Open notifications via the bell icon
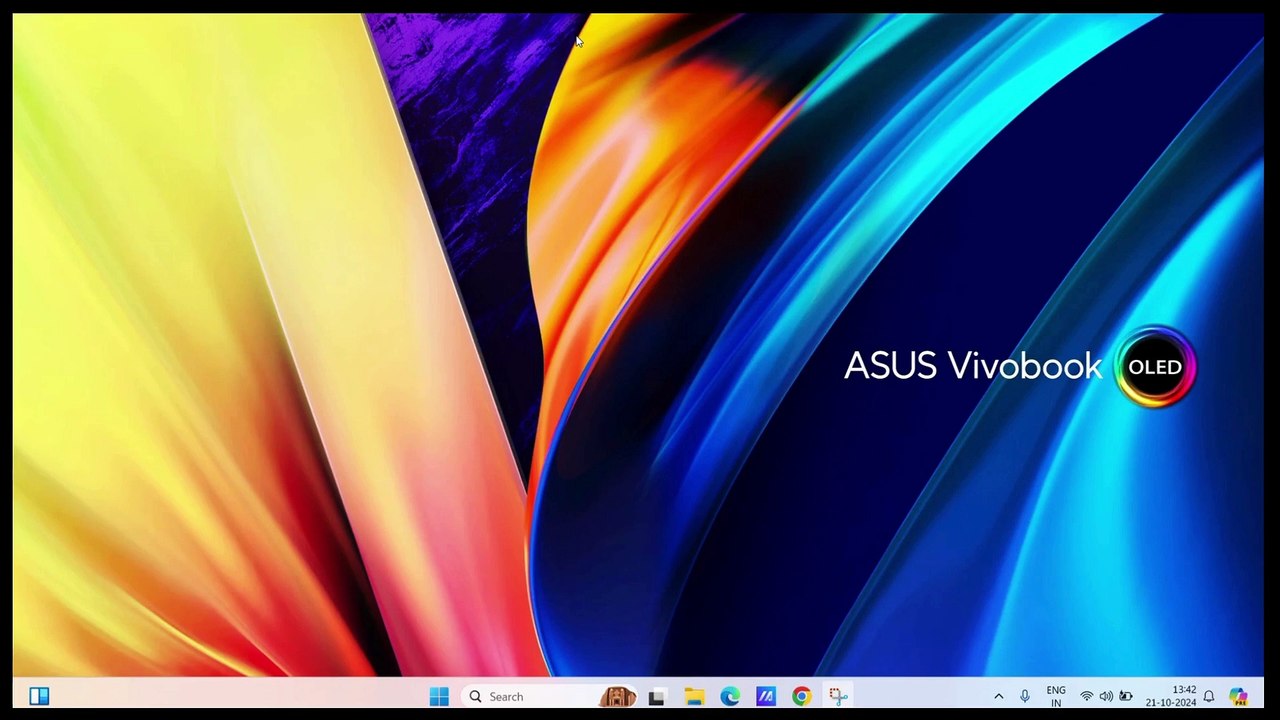Image resolution: width=1280 pixels, height=720 pixels. (x=1209, y=697)
